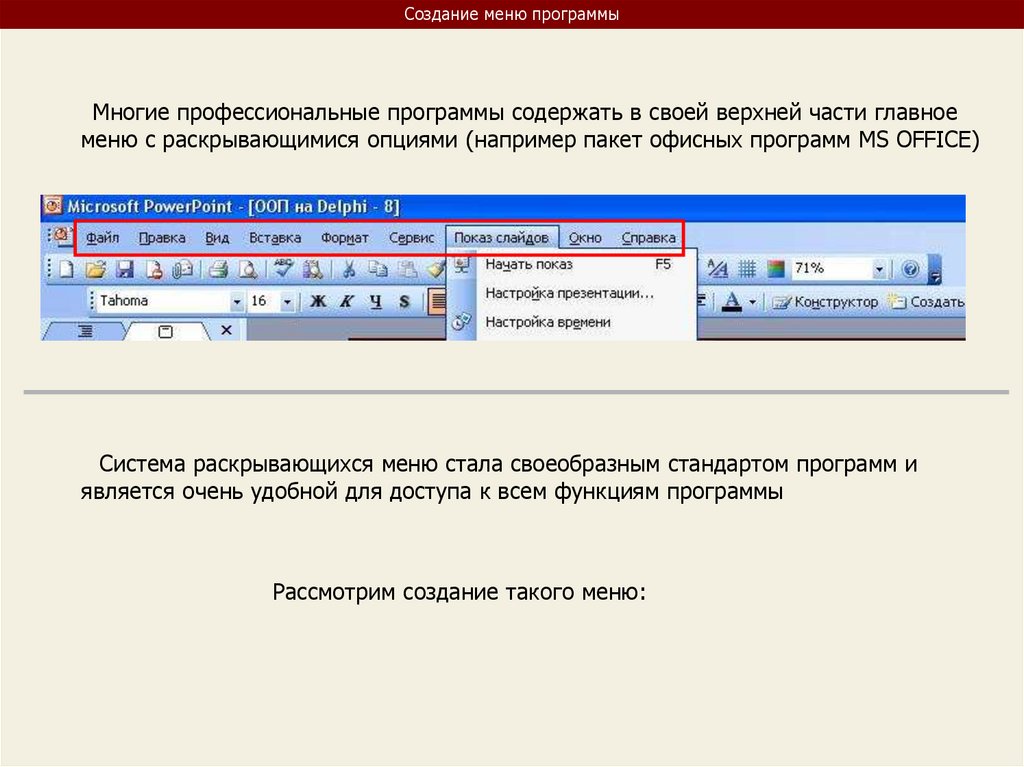The height and width of the screenshot is (767, 1024).
Task: Open the Окно menu
Action: point(585,238)
